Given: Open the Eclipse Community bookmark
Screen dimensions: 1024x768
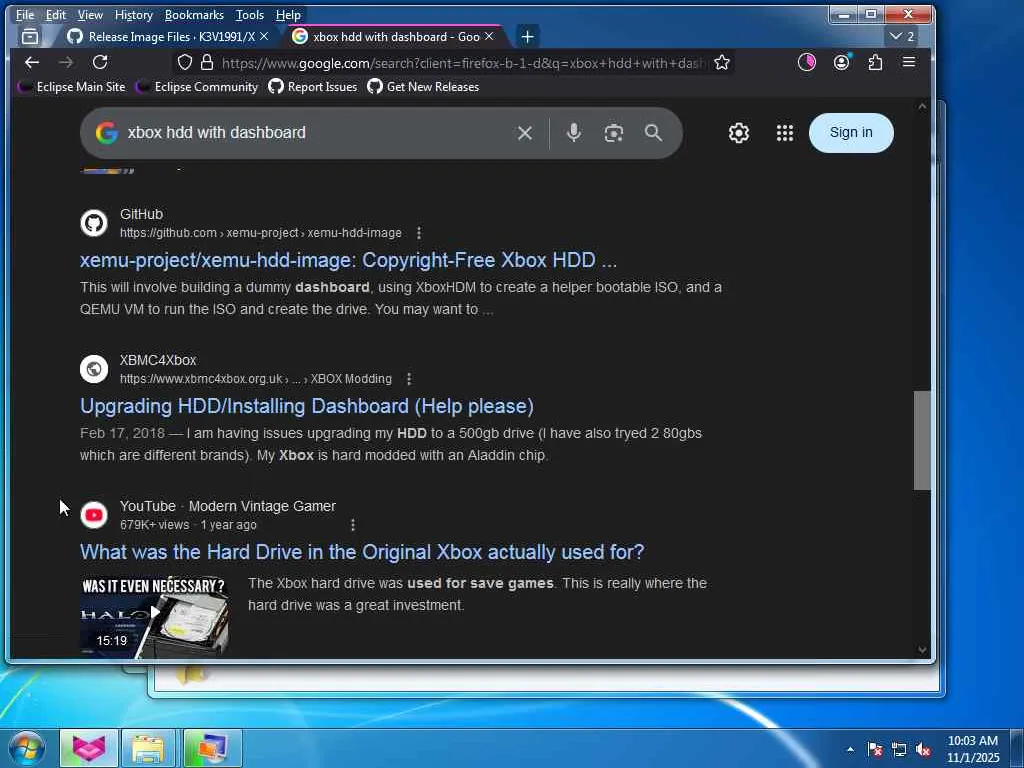Looking at the screenshot, I should (197, 87).
